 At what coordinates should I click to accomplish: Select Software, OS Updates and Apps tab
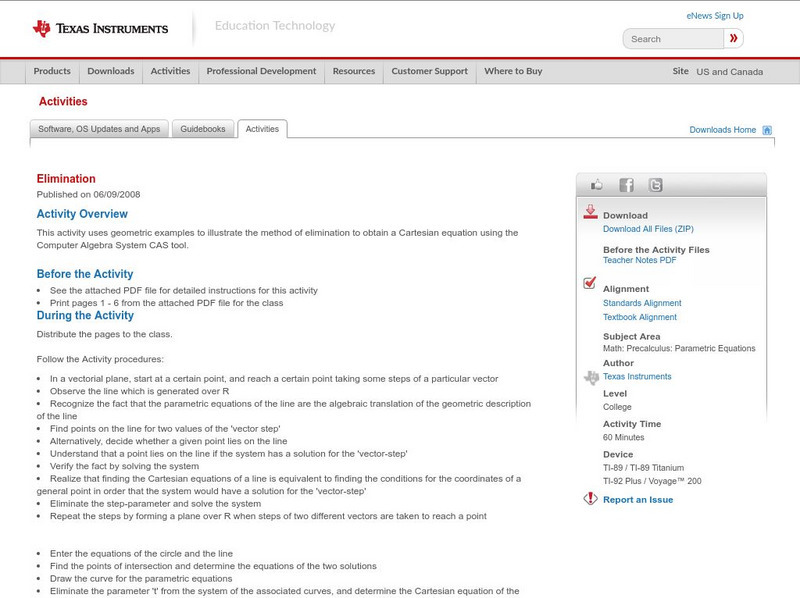pyautogui.click(x=99, y=129)
